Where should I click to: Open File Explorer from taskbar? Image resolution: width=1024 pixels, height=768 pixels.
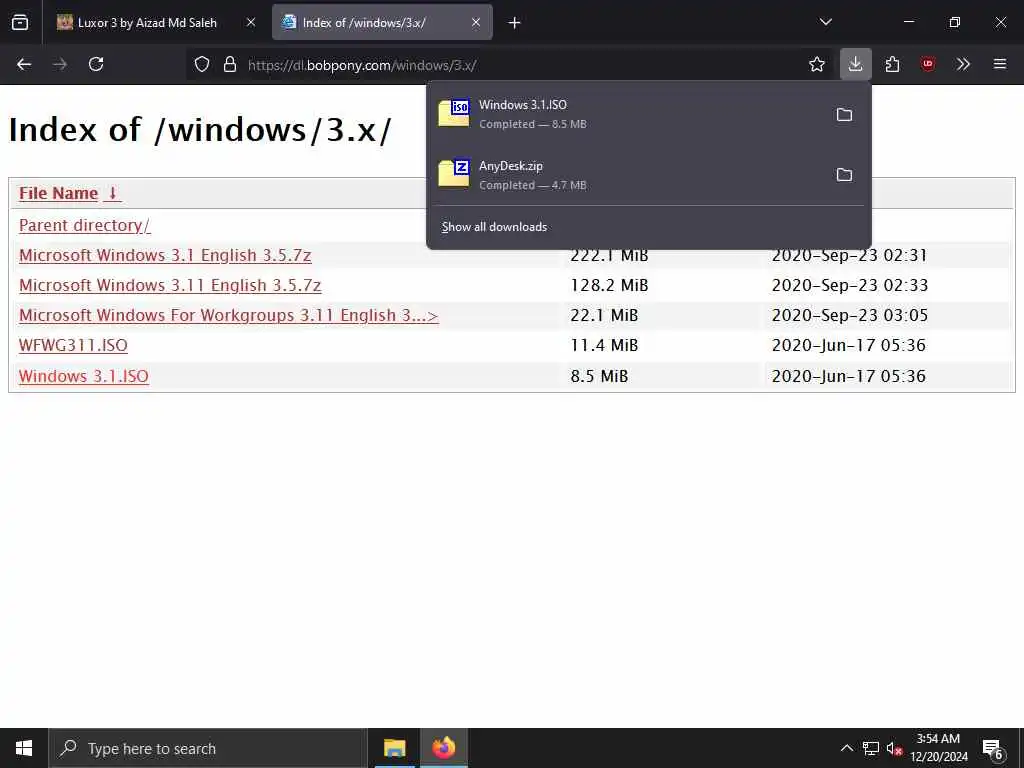tap(394, 748)
